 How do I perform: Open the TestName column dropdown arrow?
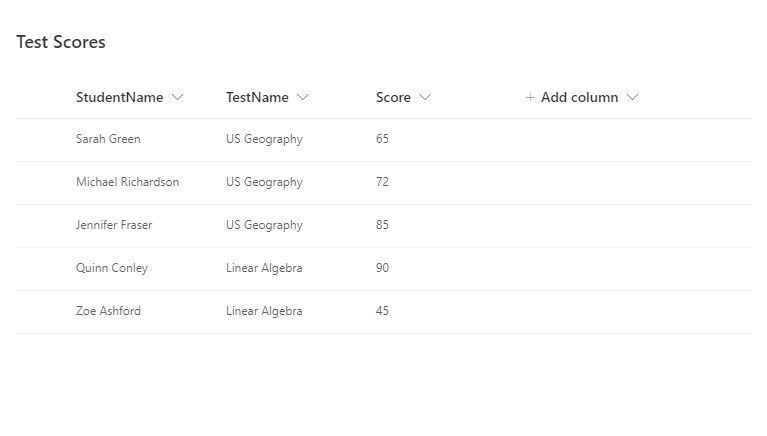click(x=303, y=97)
